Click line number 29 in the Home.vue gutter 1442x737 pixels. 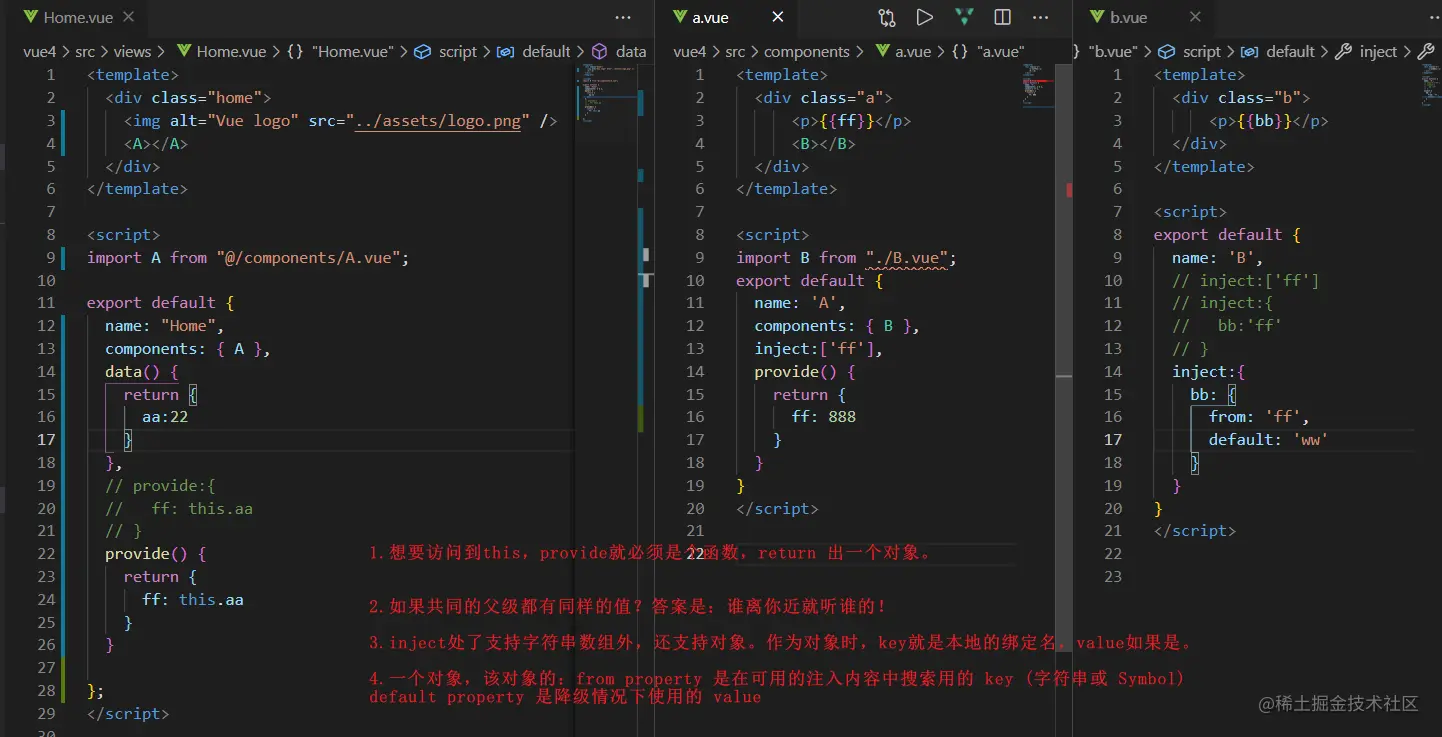(46, 713)
